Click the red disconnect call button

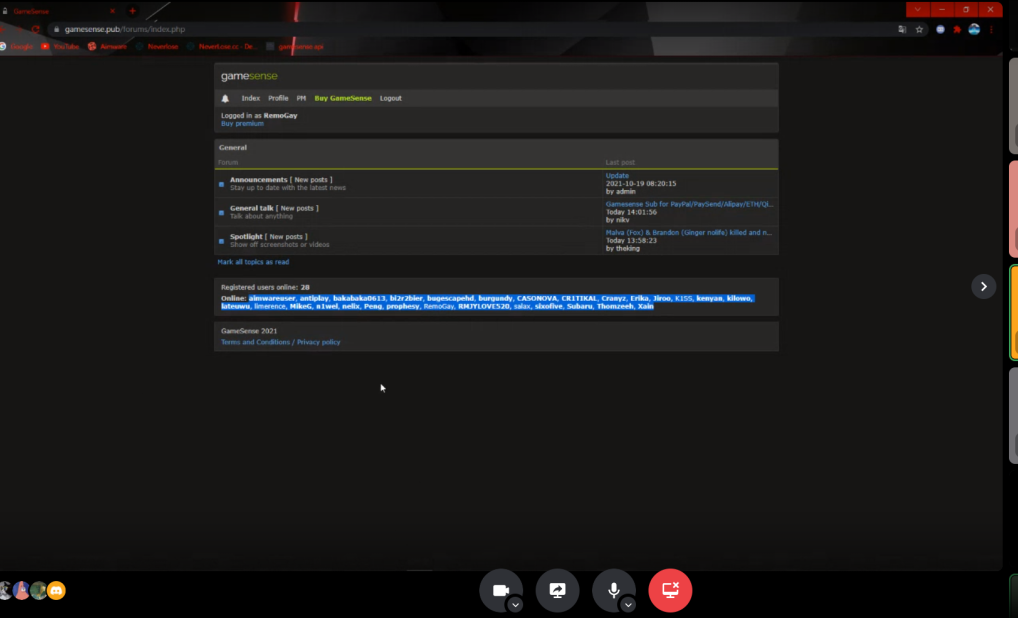pos(670,590)
